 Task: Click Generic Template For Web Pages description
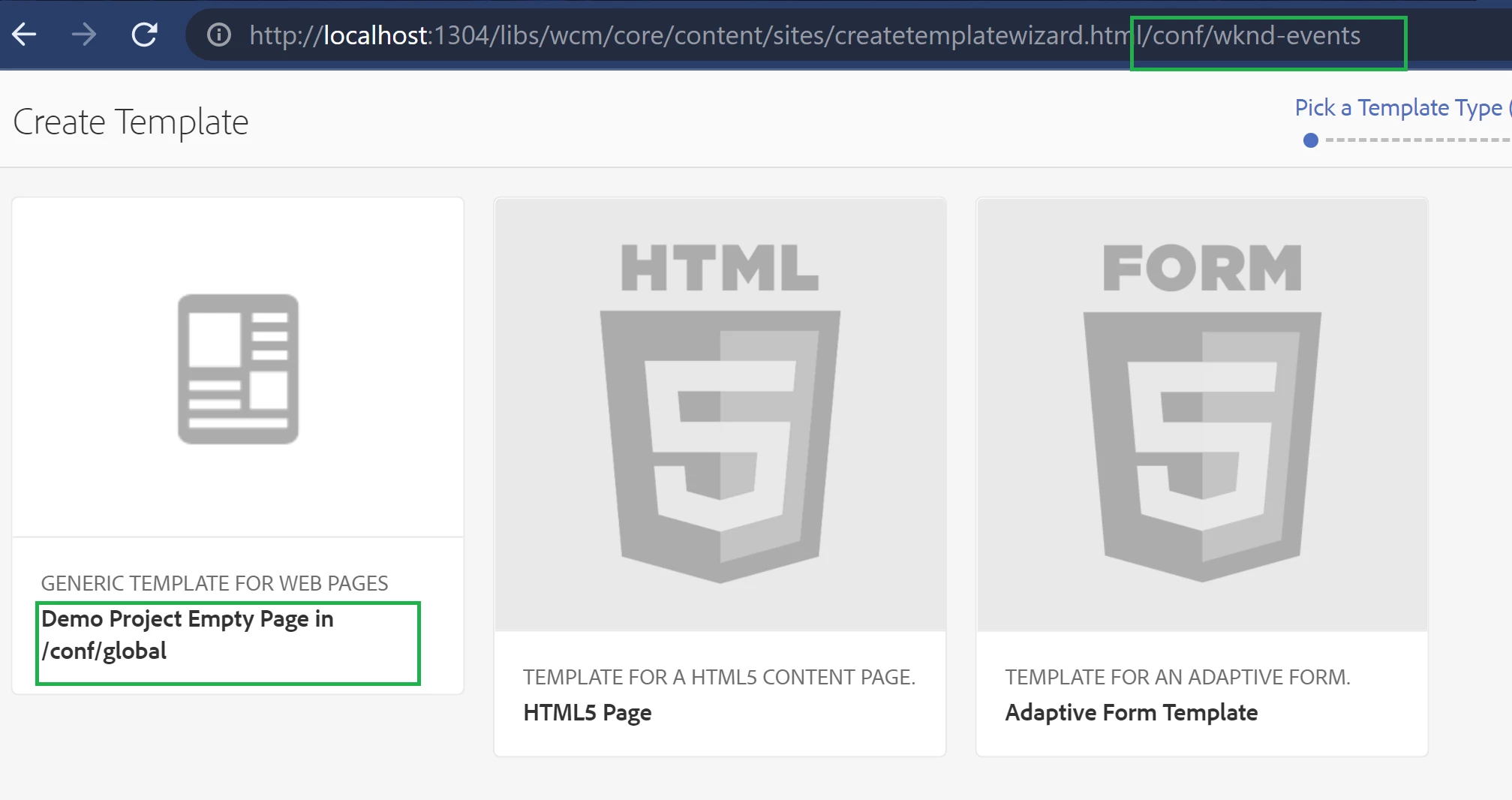(215, 583)
